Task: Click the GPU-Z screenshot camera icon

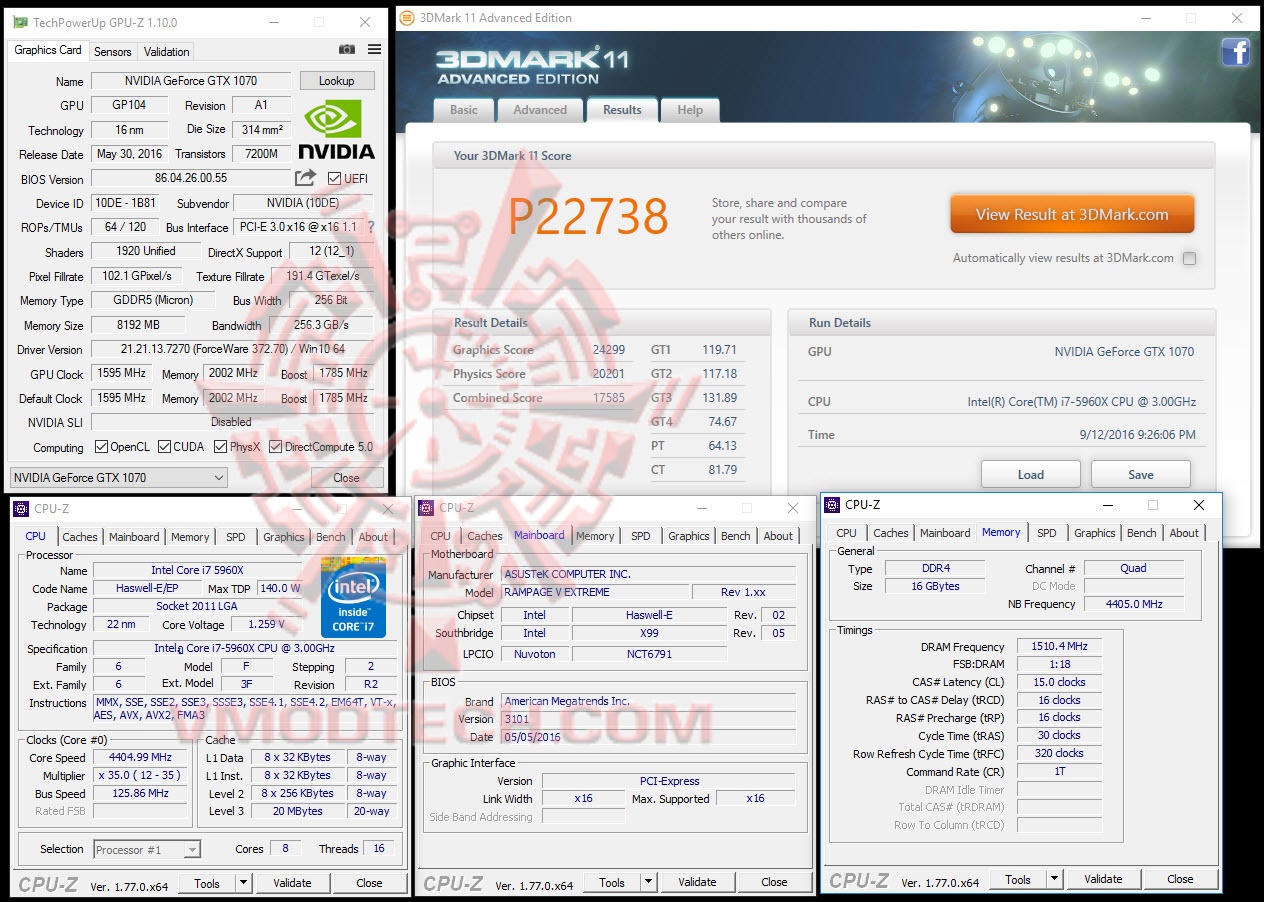Action: pos(347,50)
